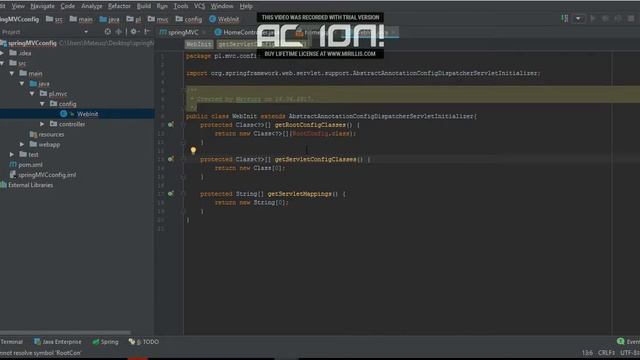Viewport: 640px width, 360px height.
Task: Select External Libraries node
Action: pyautogui.click(x=27, y=185)
